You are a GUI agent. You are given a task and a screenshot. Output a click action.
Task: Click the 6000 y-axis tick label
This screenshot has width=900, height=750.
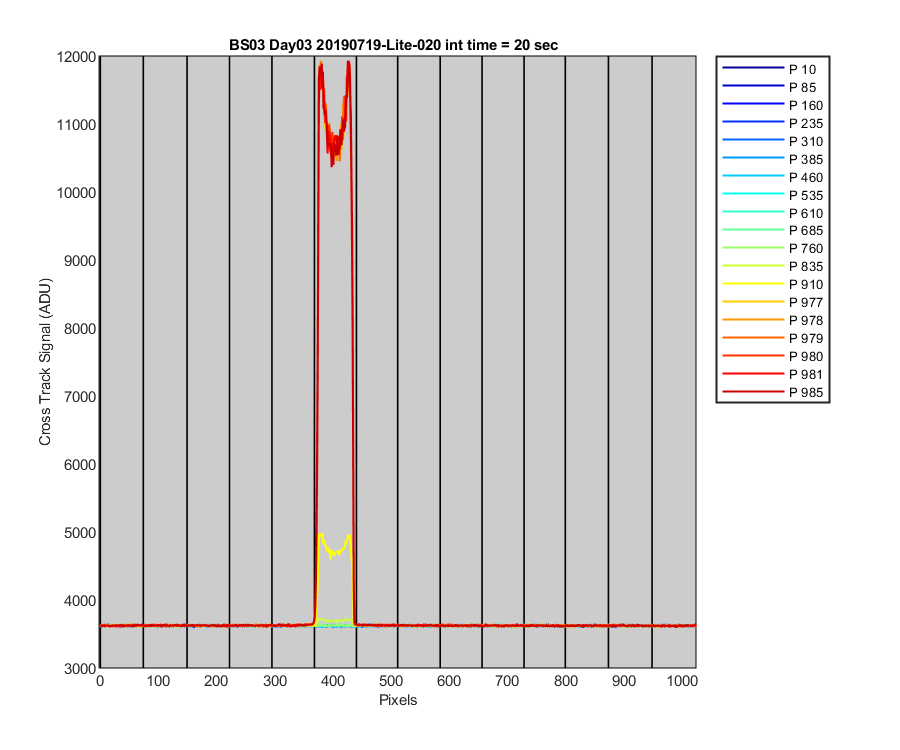(80, 465)
